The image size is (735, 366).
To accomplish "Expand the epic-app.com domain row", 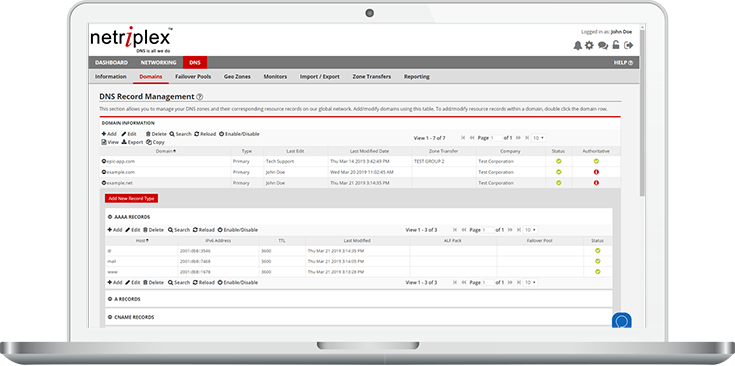I will pos(104,161).
